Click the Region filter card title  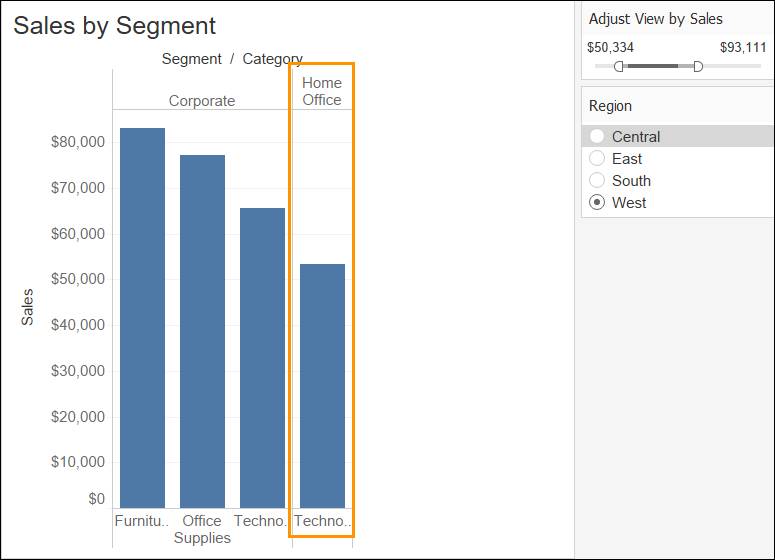[610, 106]
